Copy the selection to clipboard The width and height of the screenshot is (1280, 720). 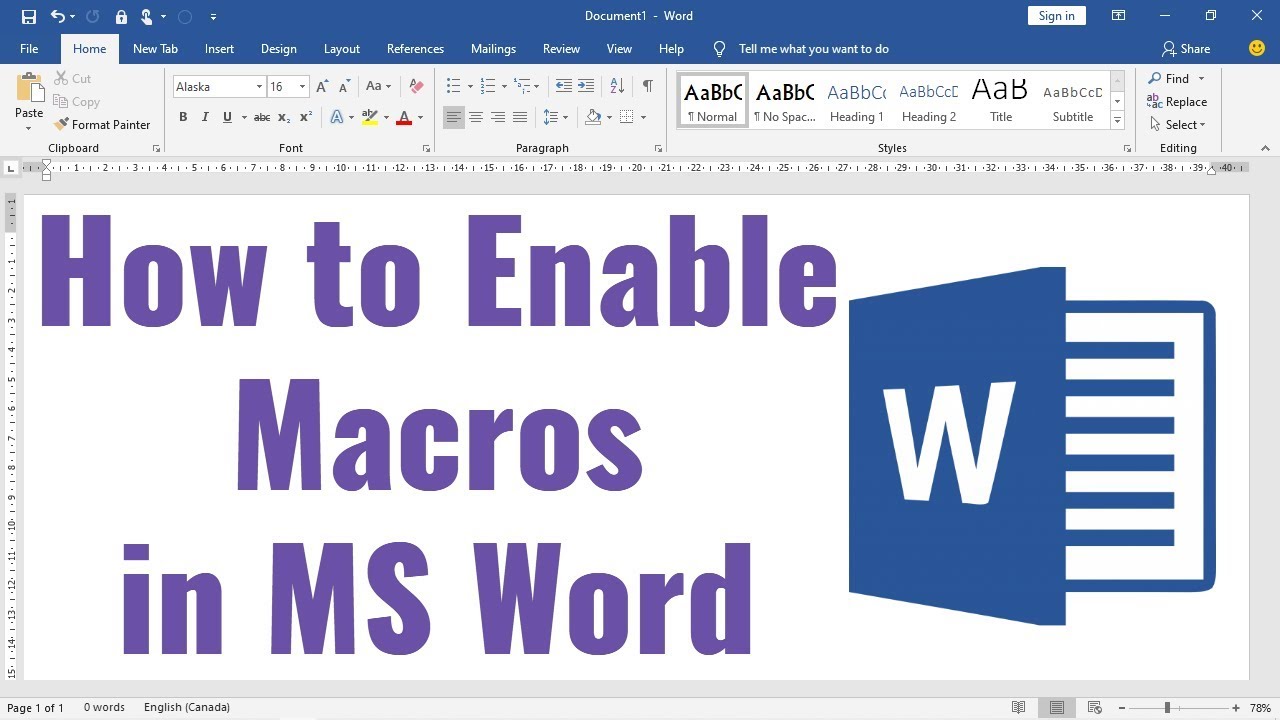76,101
